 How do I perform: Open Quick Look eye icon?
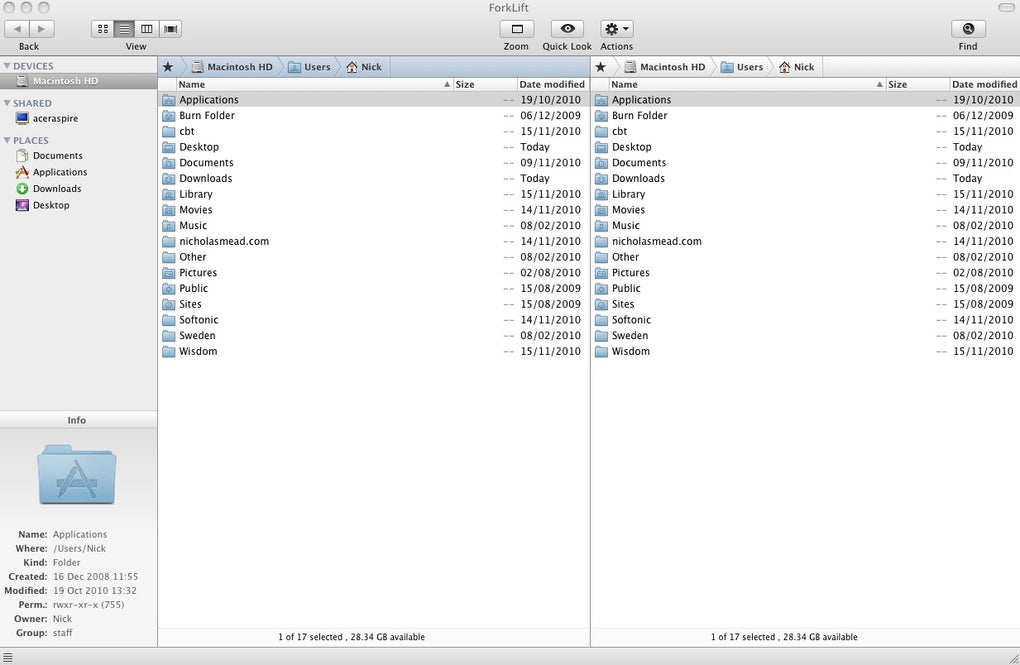tap(567, 29)
